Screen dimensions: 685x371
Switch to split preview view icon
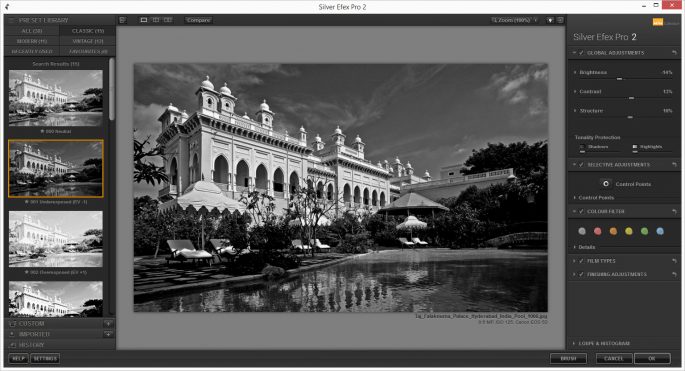point(156,20)
